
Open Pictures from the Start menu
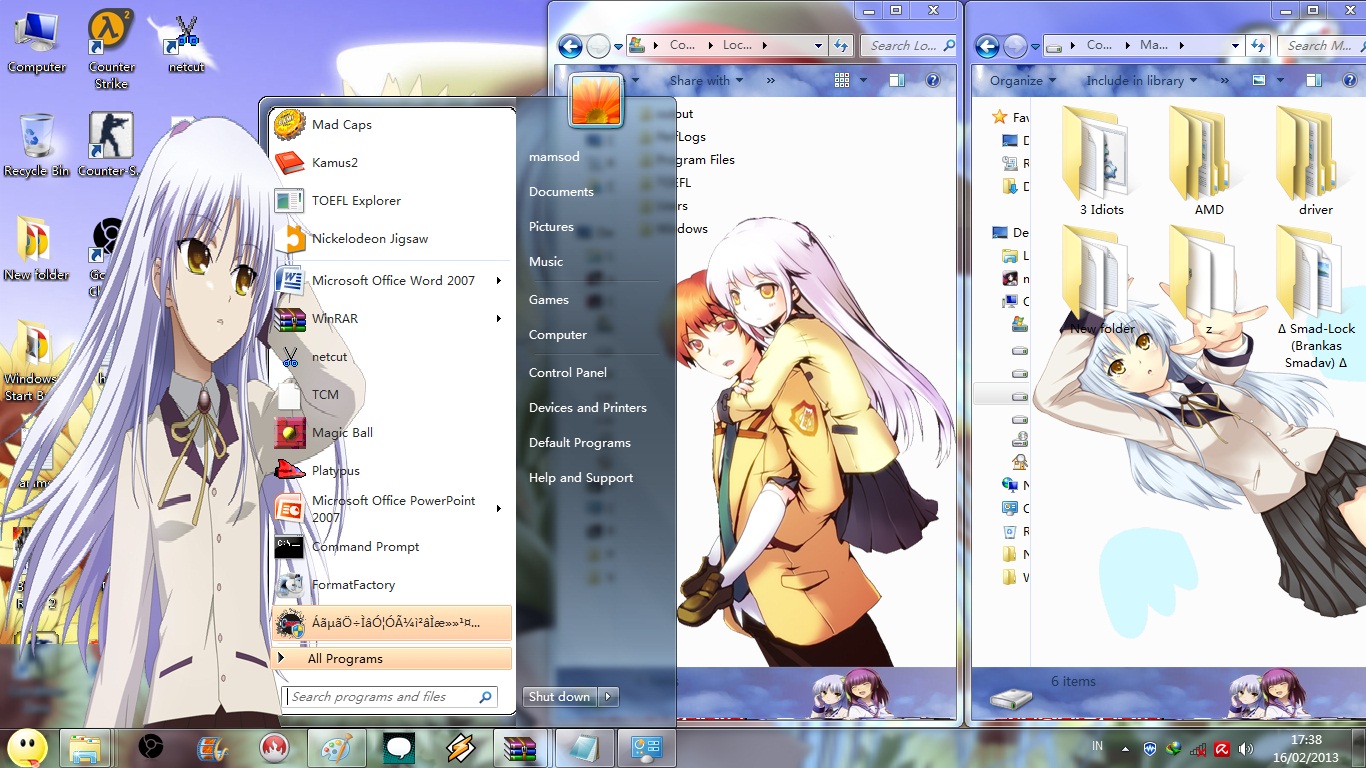(551, 227)
